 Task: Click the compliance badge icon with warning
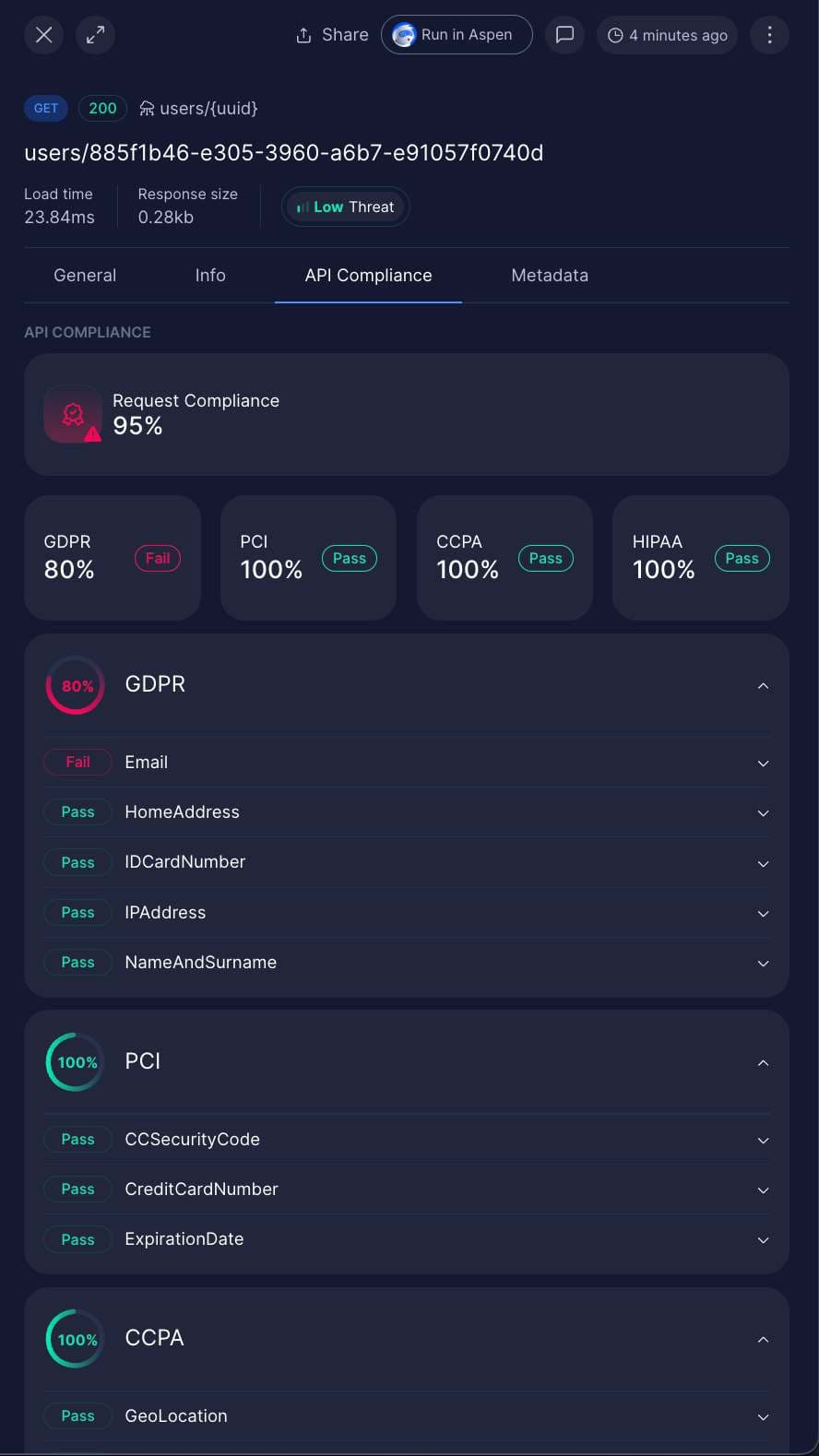click(73, 415)
